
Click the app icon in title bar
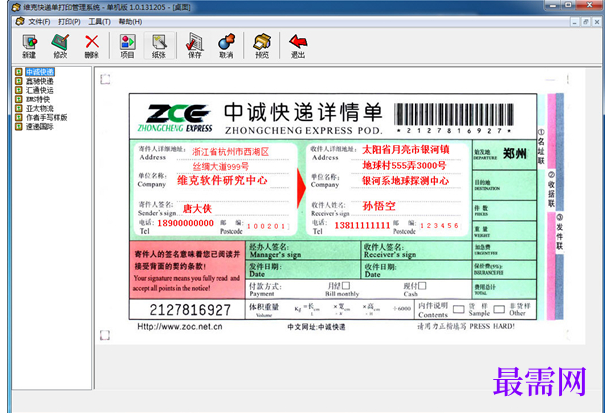click(x=16, y=7)
